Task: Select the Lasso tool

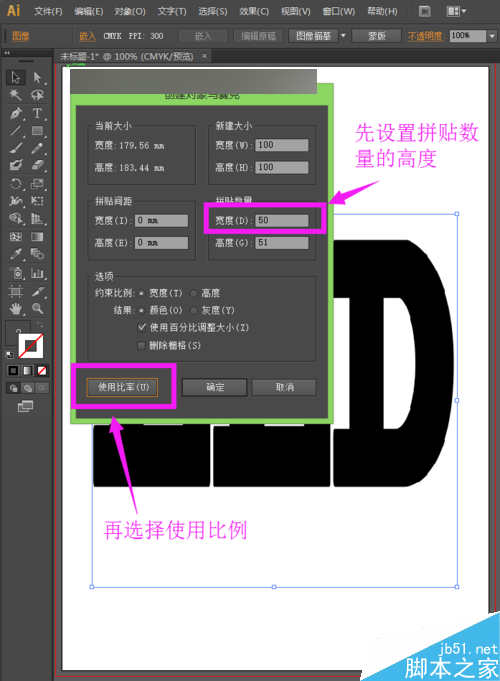Action: coord(37,95)
